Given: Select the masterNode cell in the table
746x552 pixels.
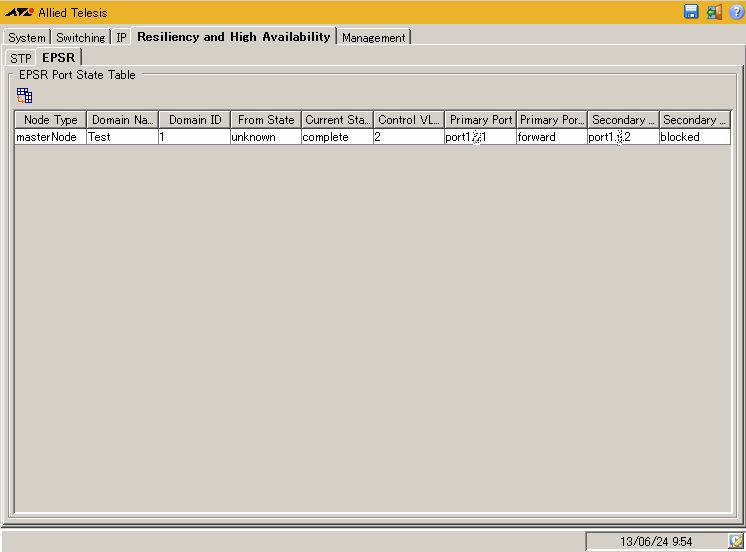Looking at the screenshot, I should coord(47,137).
